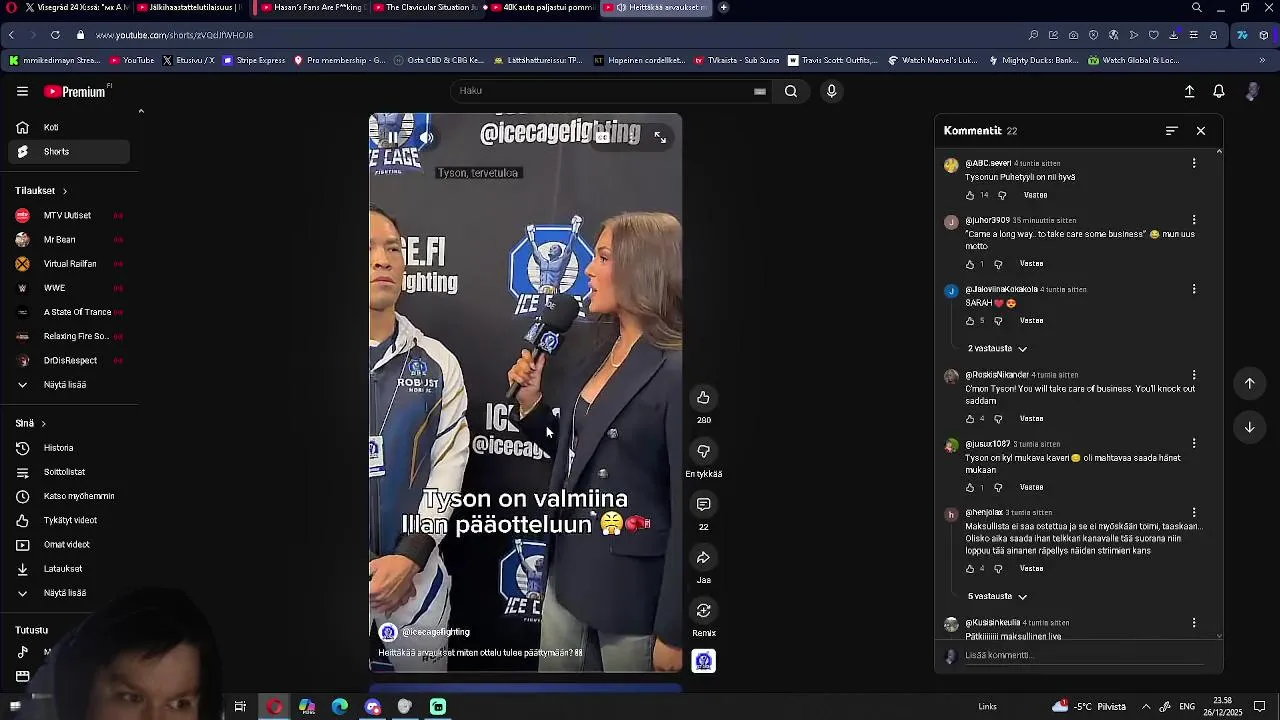Open YouTube notifications bell
The width and height of the screenshot is (1280, 720).
[1219, 91]
